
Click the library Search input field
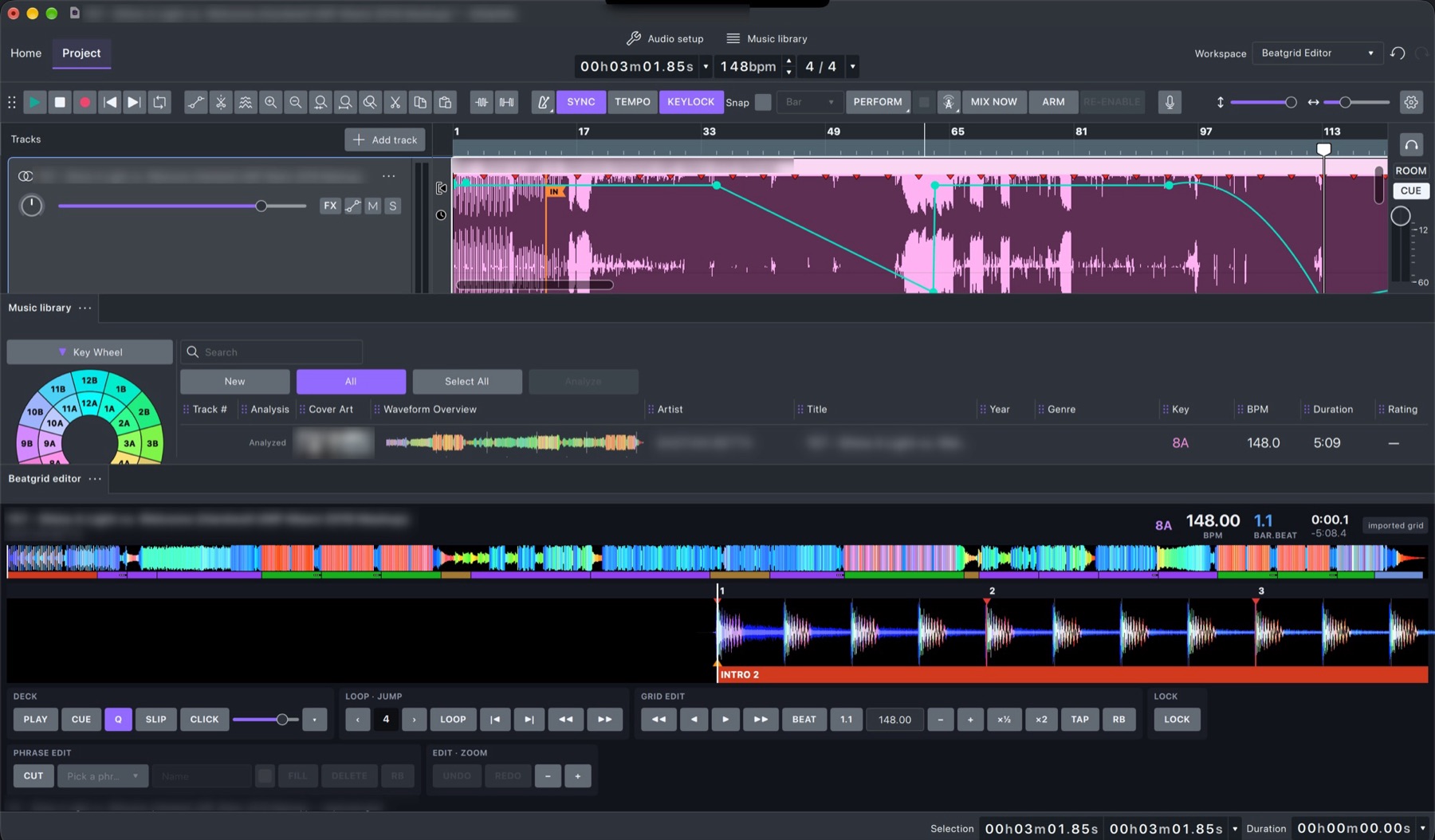point(272,352)
